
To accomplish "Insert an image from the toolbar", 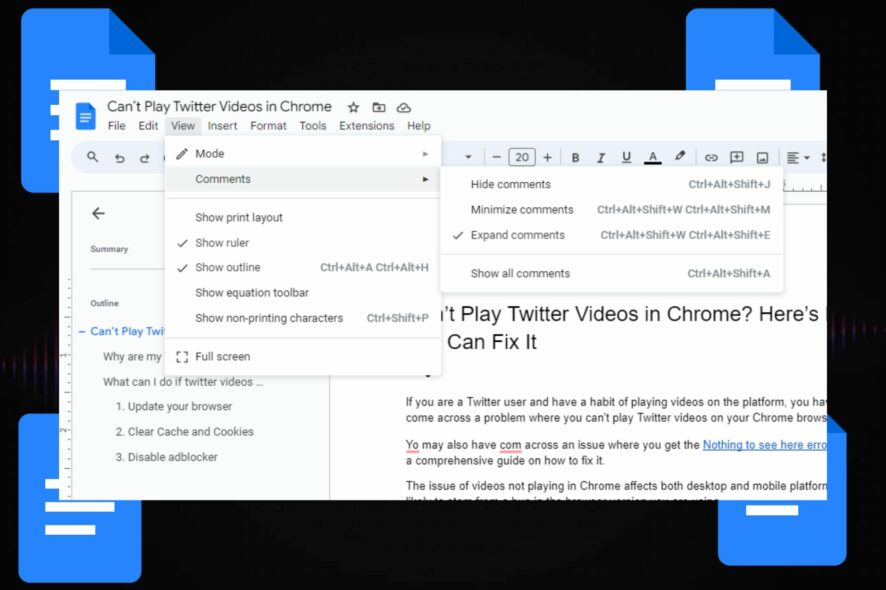I will [x=762, y=158].
